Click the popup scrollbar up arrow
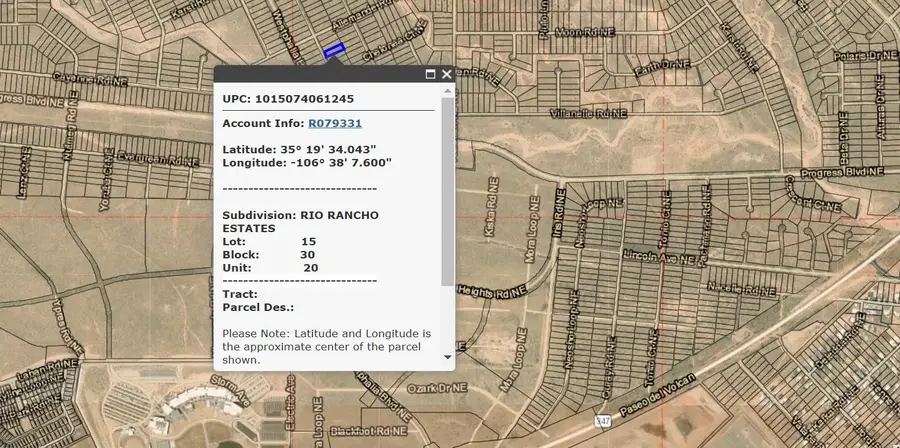This screenshot has height=448, width=900. click(447, 90)
